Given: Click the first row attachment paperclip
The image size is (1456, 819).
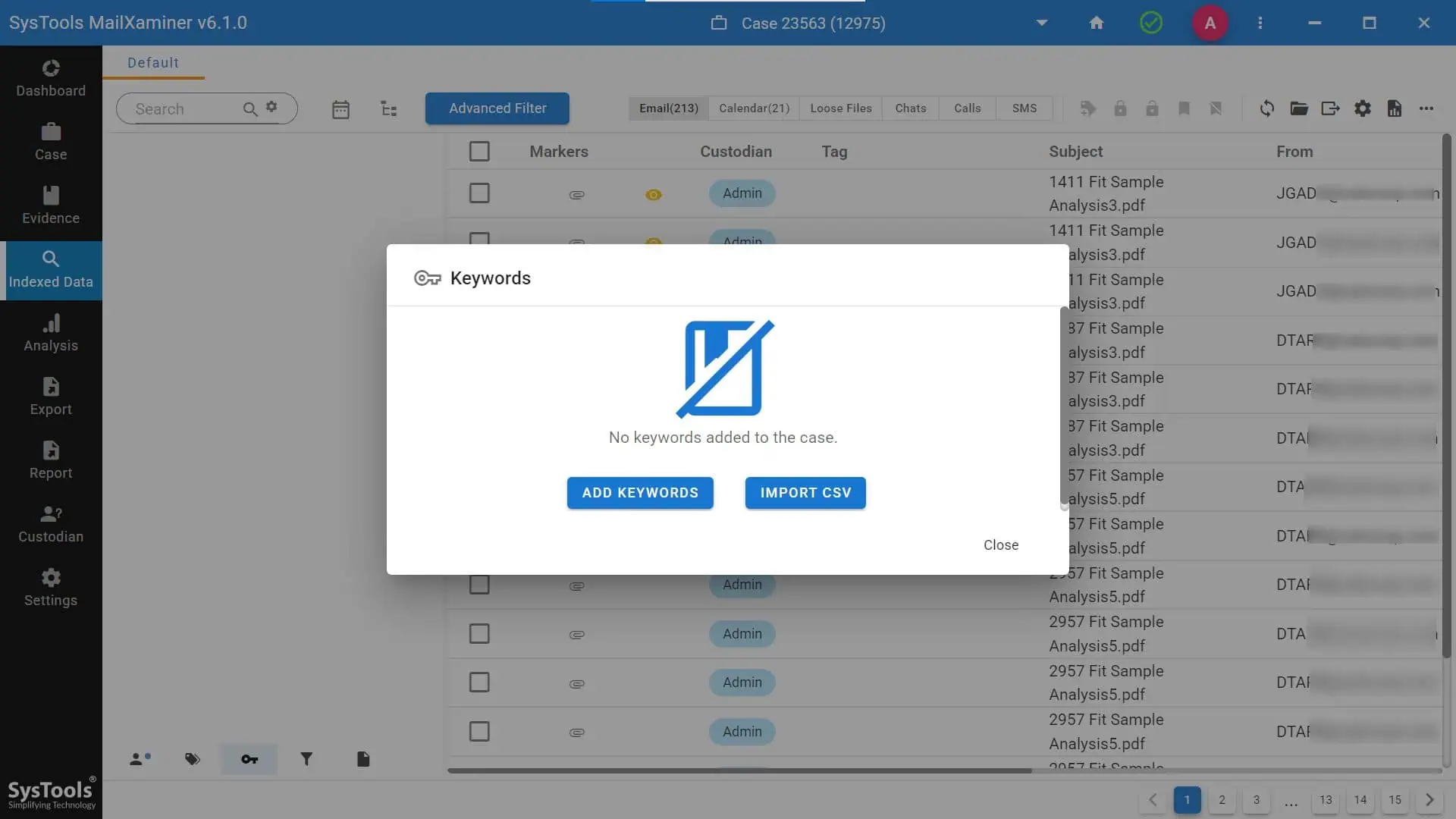Looking at the screenshot, I should [x=576, y=195].
